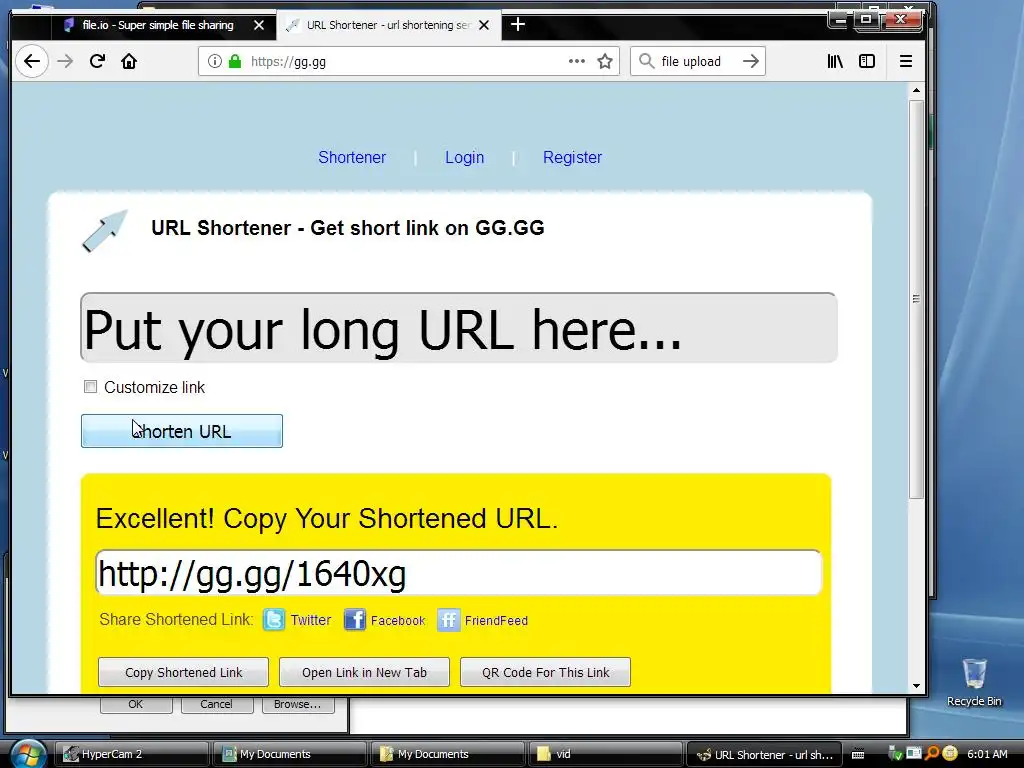Image resolution: width=1024 pixels, height=768 pixels.
Task: Focus the long URL input field
Action: pyautogui.click(x=458, y=328)
